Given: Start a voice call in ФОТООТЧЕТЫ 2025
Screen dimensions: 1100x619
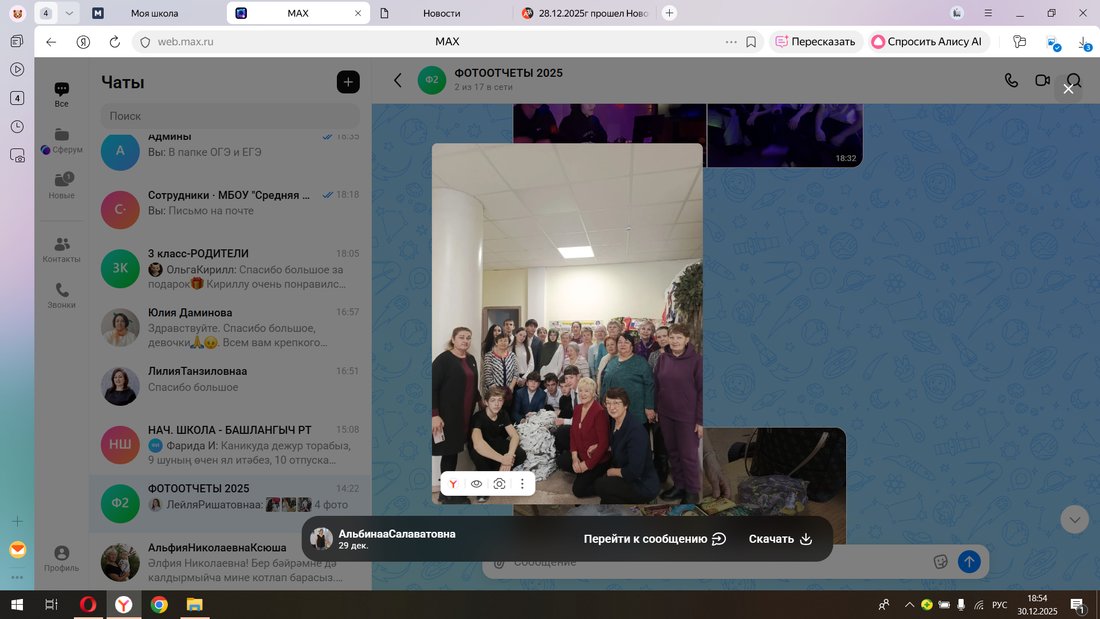Looking at the screenshot, I should coord(1011,80).
